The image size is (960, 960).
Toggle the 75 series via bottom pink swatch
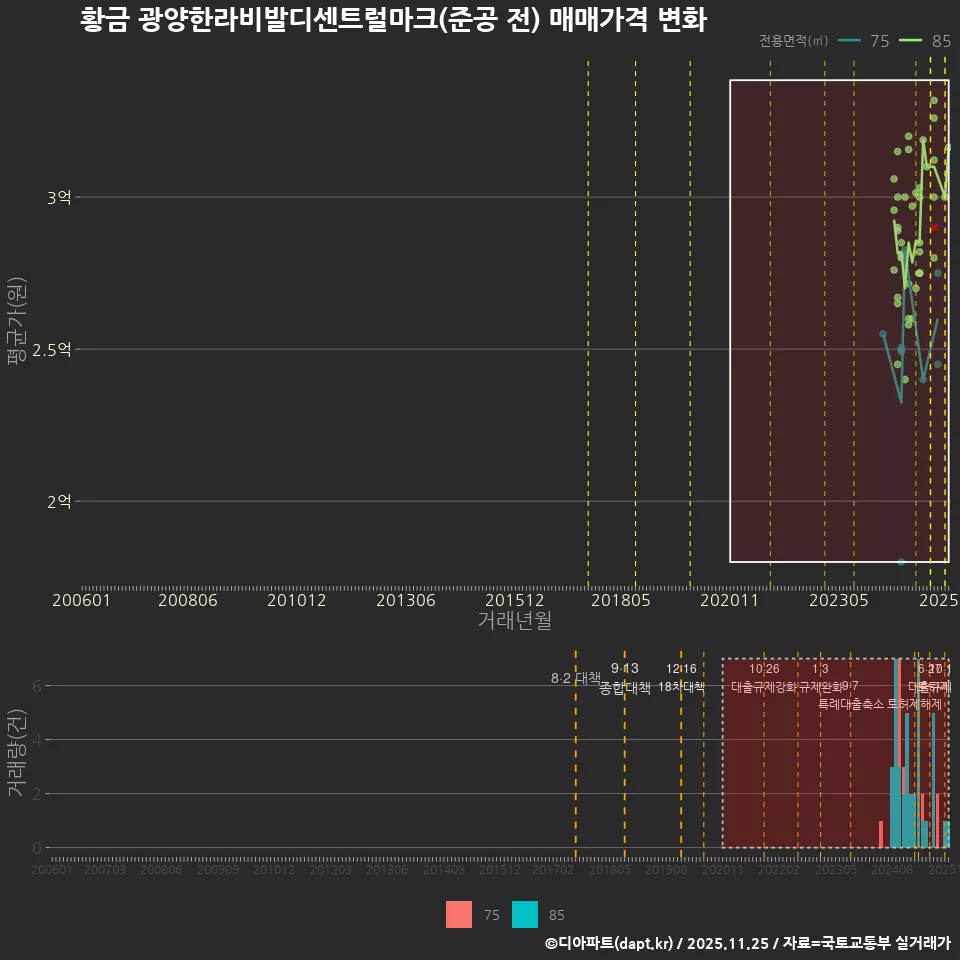[x=458, y=915]
